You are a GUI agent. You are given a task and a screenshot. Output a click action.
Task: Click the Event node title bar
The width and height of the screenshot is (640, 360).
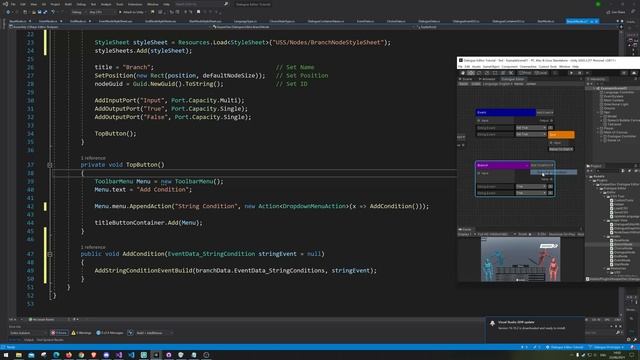click(506, 112)
